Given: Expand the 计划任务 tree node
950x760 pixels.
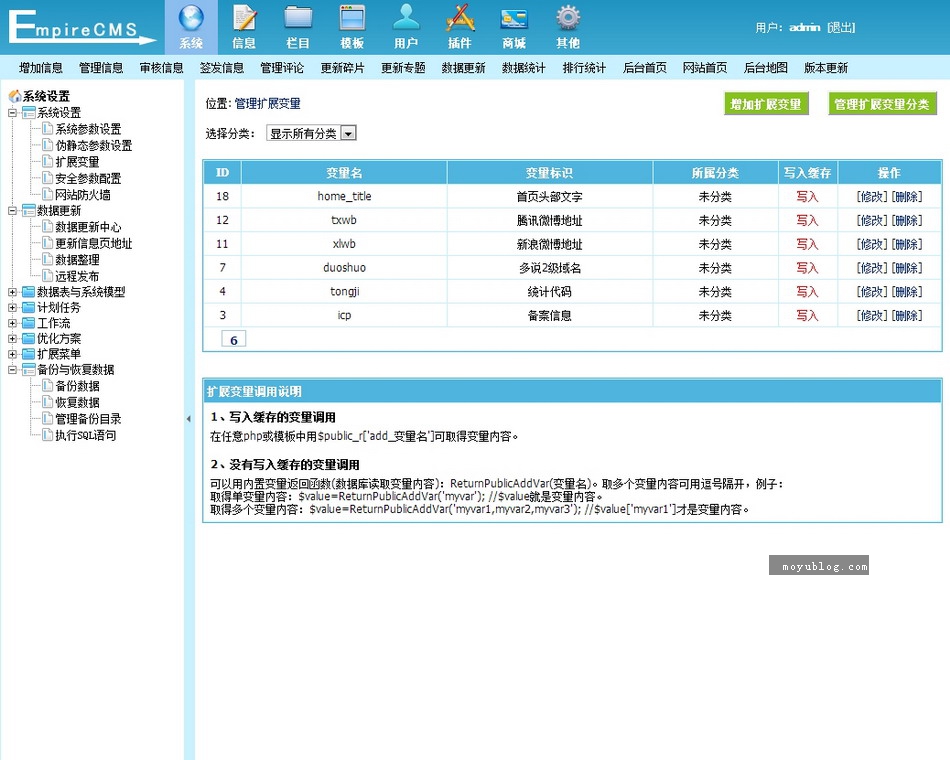Looking at the screenshot, I should click(x=12, y=307).
